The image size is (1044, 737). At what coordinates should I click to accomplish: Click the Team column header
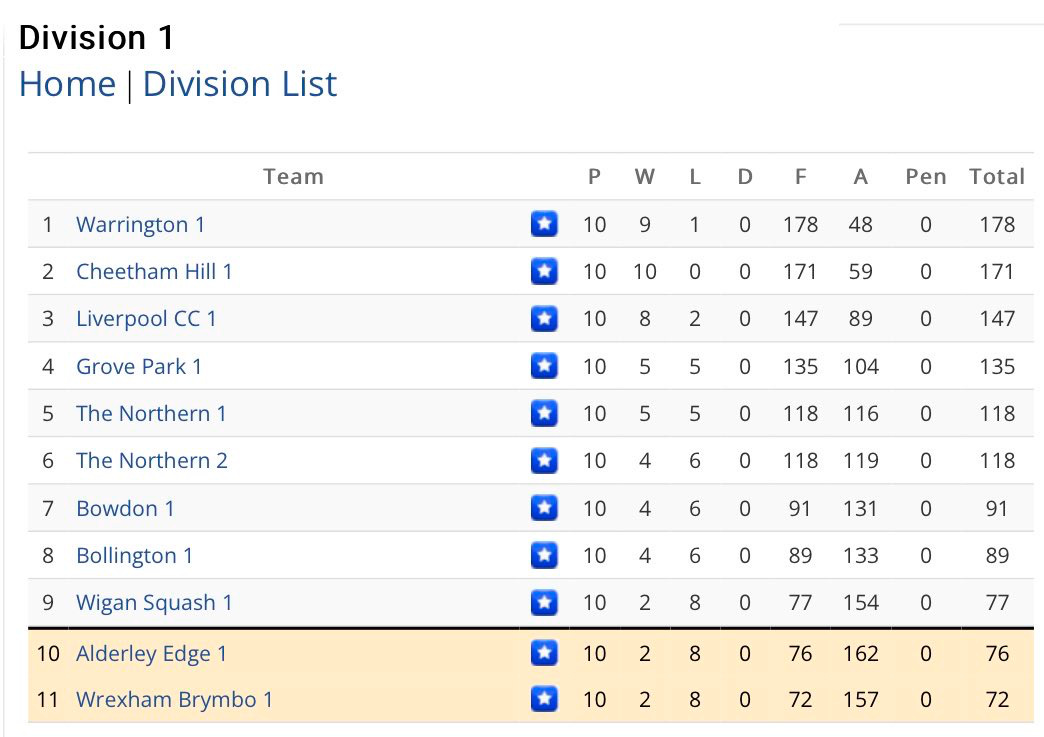293,176
